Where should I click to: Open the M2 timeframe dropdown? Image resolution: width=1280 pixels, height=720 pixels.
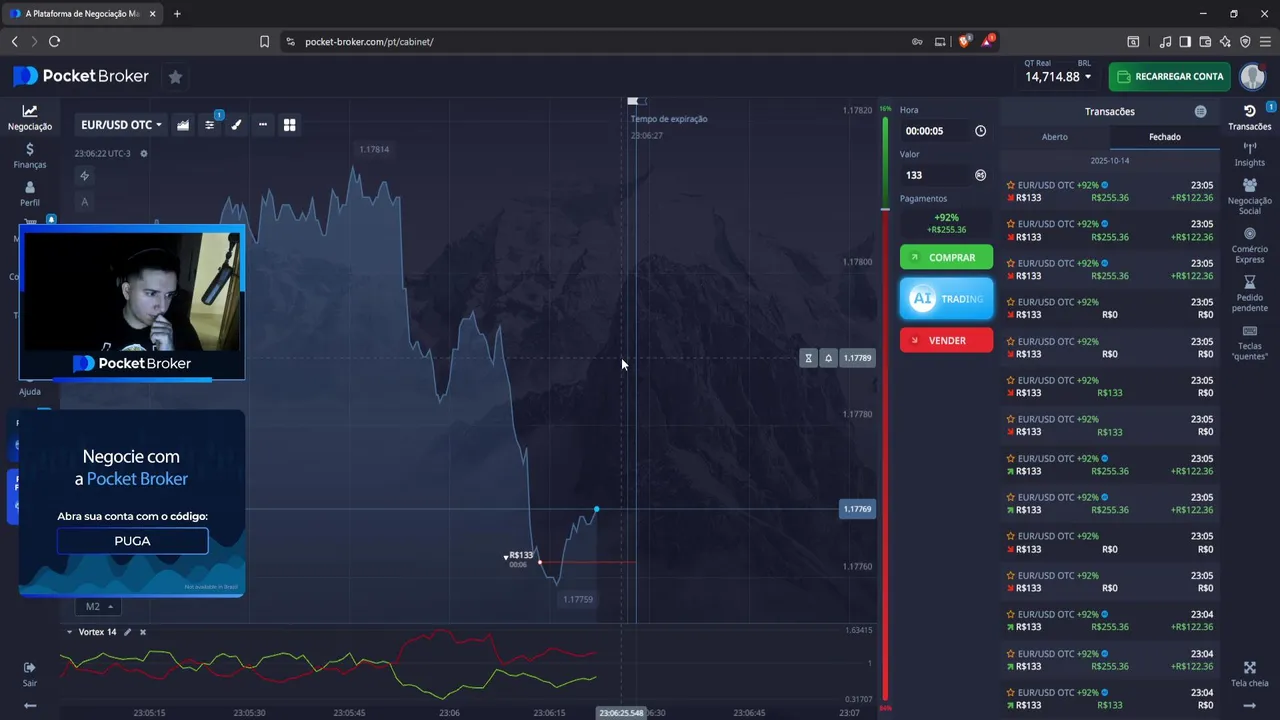pos(98,606)
